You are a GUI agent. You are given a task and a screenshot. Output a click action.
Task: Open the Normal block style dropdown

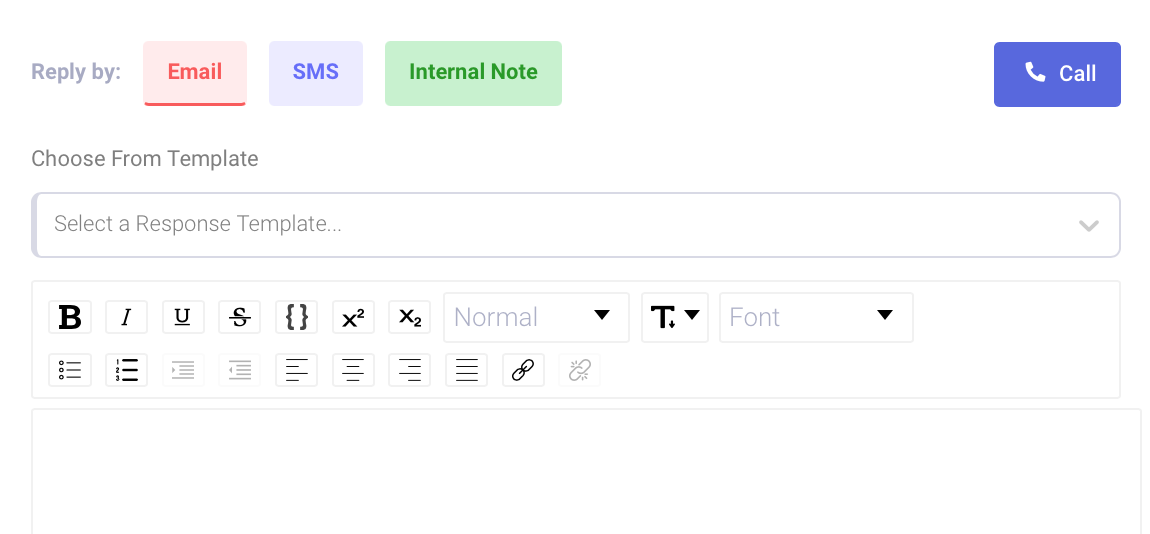point(536,317)
